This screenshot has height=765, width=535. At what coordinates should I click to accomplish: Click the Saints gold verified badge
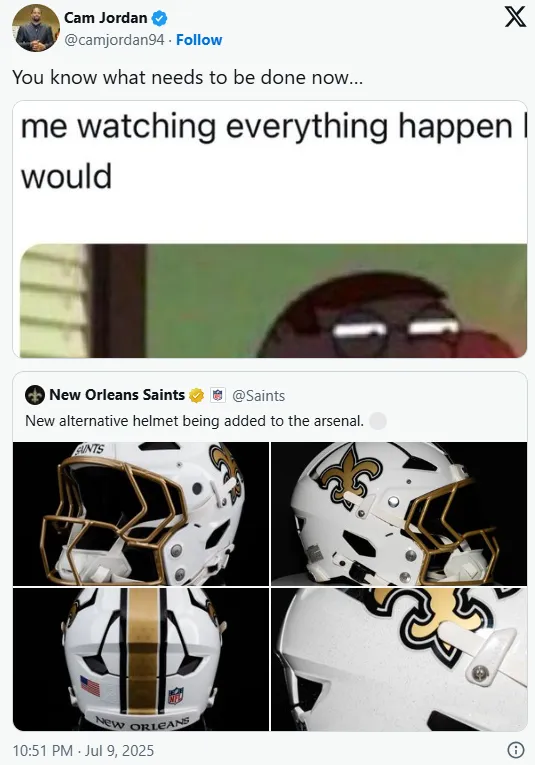point(196,395)
